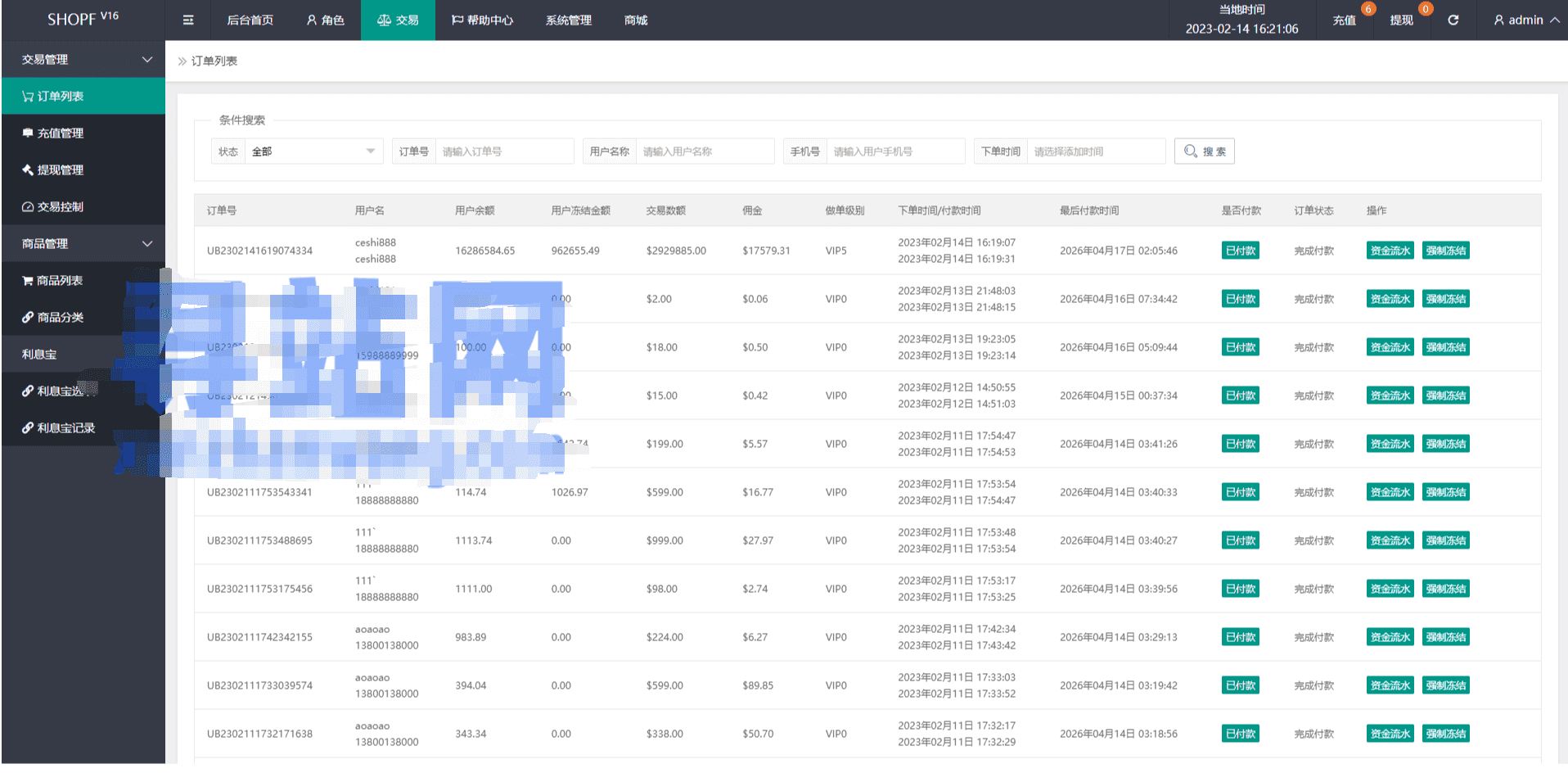Screen dimensions: 1568x773
Task: Switch to the 帮助中心 top menu
Action: coord(482,20)
